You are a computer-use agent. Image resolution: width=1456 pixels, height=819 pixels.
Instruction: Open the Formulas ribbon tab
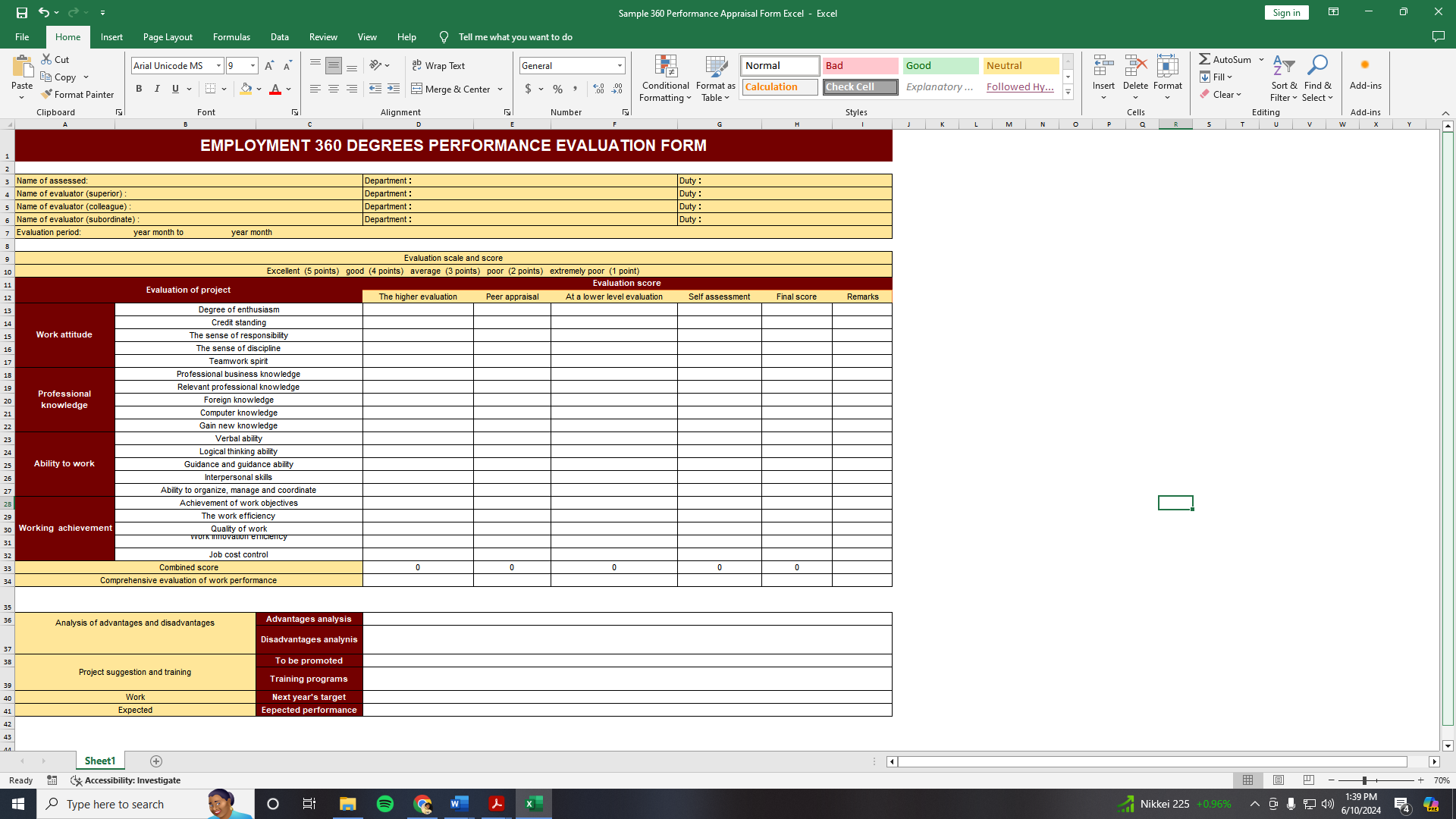click(x=231, y=37)
